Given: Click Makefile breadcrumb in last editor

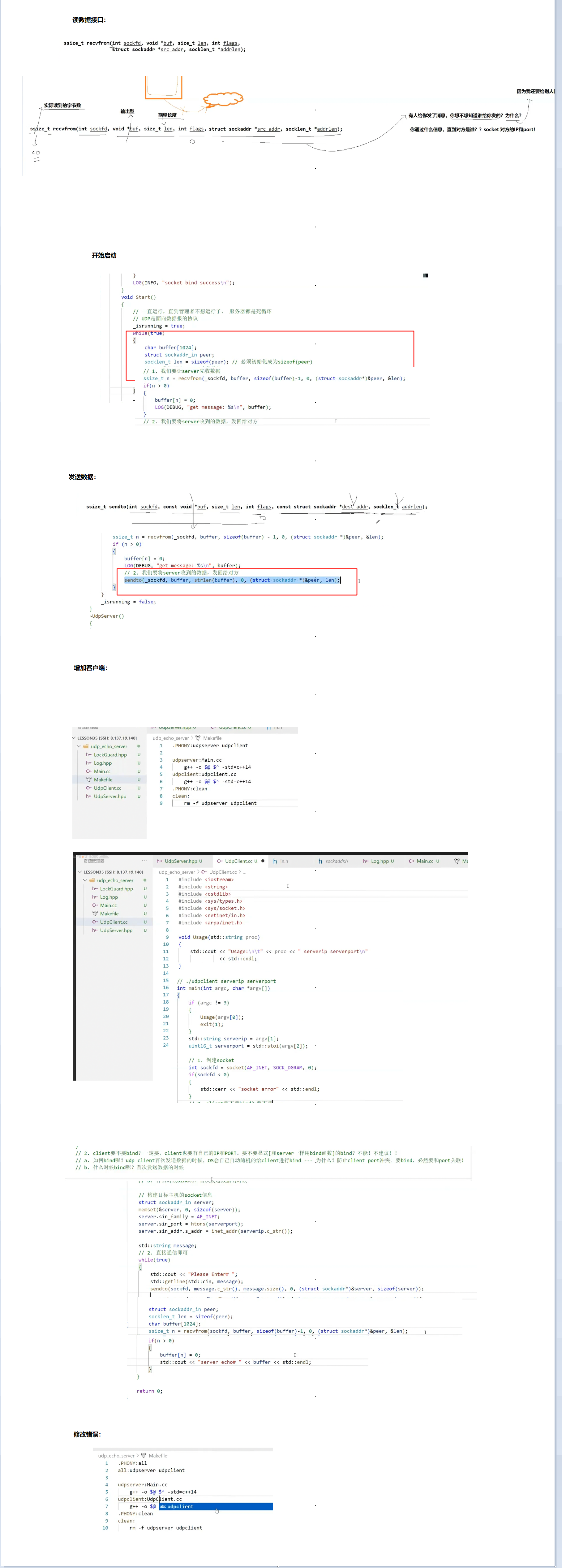Looking at the screenshot, I should (157, 1456).
